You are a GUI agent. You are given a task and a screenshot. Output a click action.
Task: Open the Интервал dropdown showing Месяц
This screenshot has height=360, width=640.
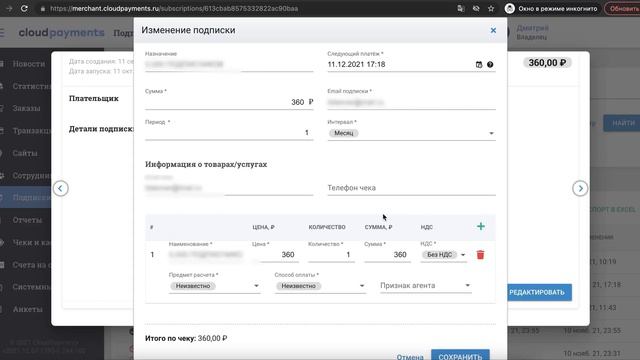click(x=411, y=133)
